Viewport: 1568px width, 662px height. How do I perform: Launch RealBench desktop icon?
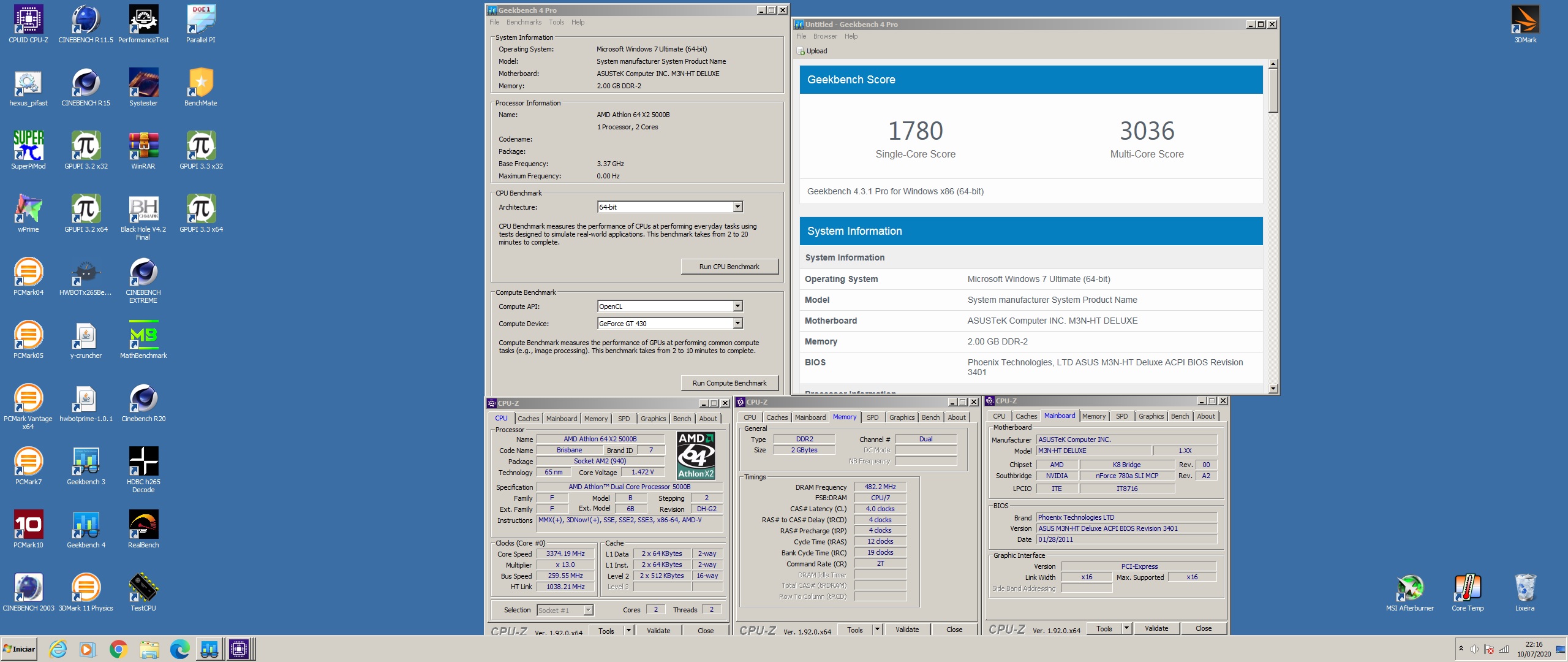143,530
